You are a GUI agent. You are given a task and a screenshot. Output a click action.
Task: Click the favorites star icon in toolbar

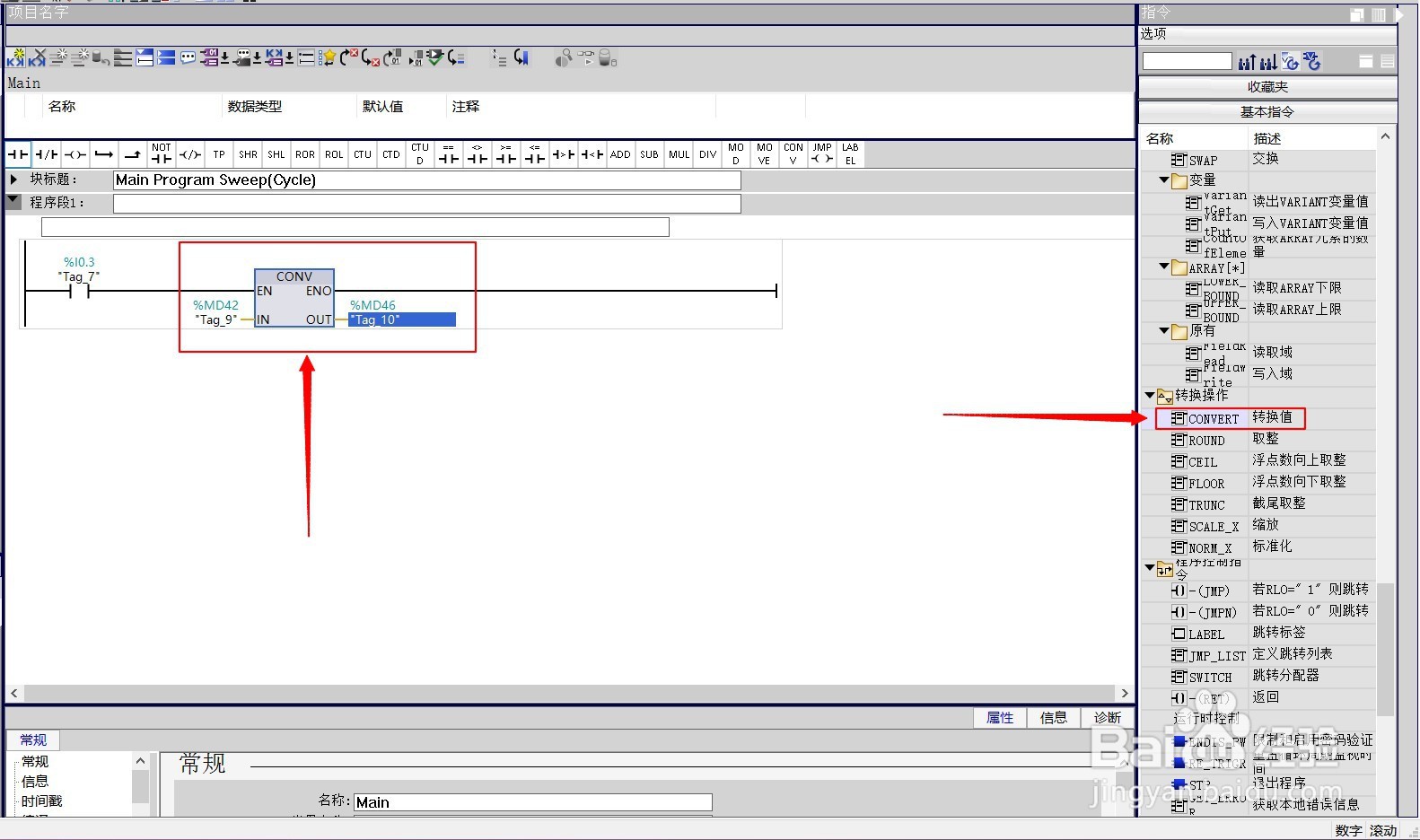(329, 58)
